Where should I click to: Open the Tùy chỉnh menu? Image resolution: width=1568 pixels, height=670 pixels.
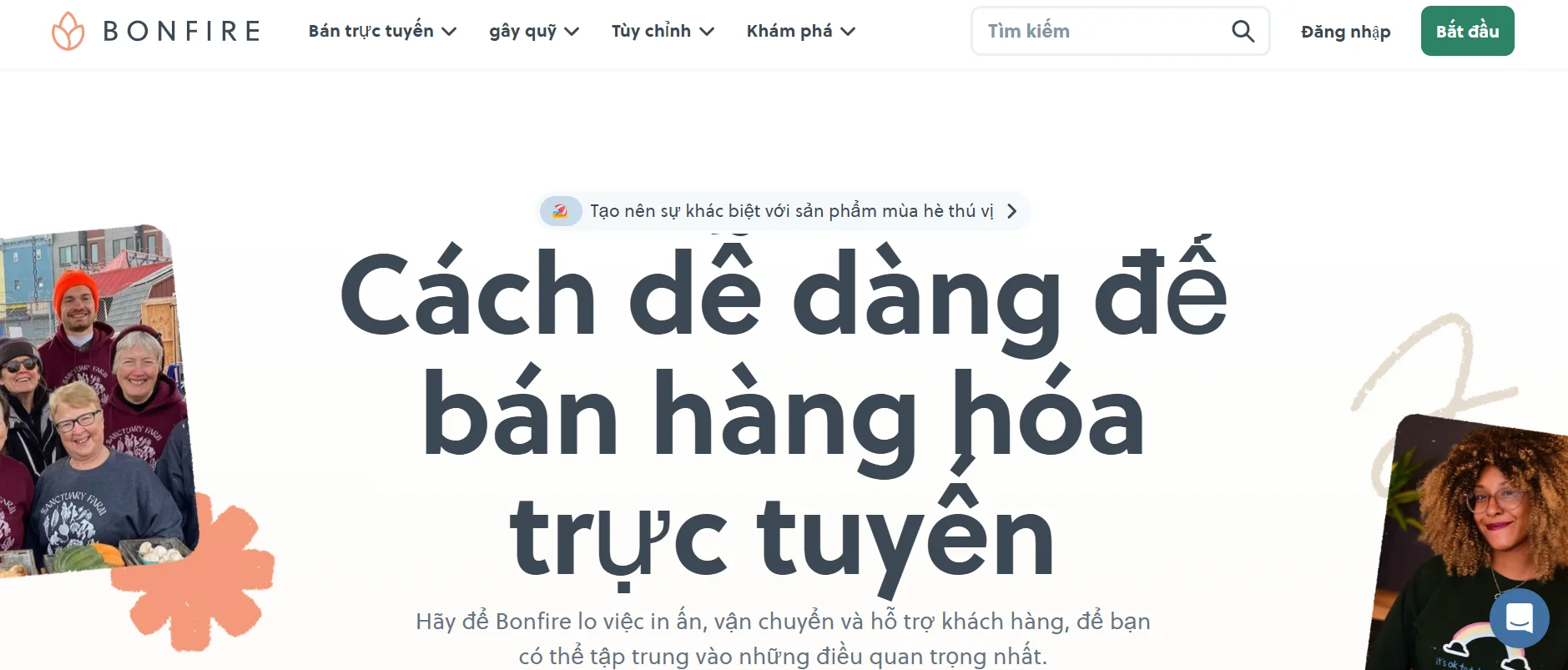[651, 32]
